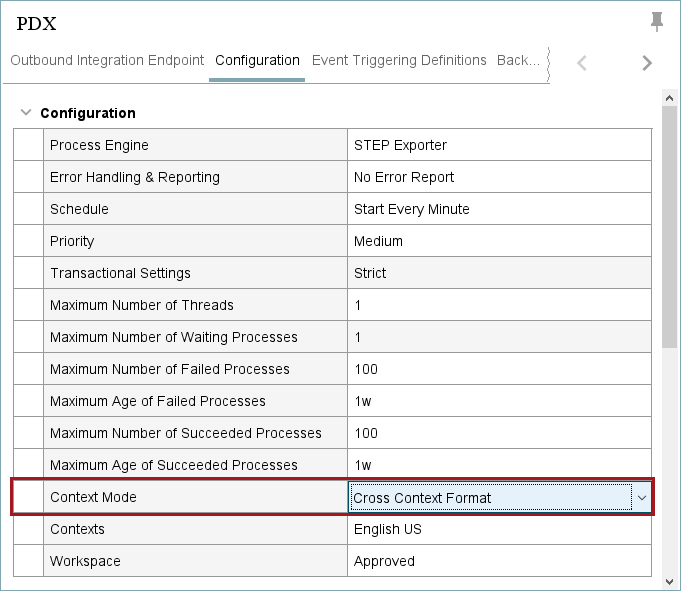Open the Event Triggering Definitions tab
Viewport: 681px width, 591px height.
pos(399,60)
